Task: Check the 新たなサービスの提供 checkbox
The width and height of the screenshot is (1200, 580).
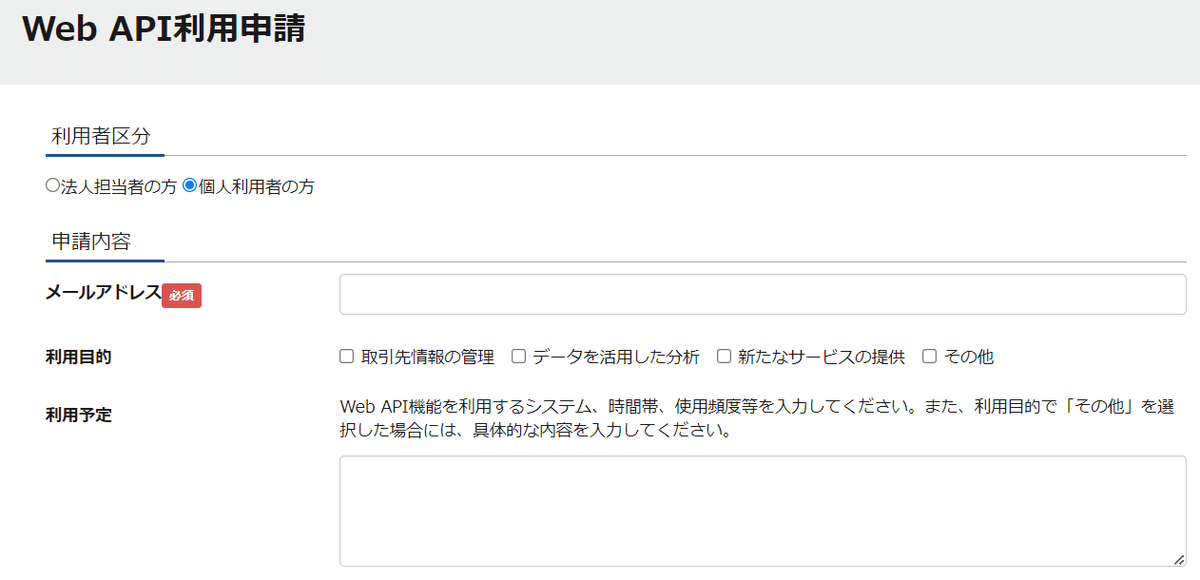Action: 723,355
